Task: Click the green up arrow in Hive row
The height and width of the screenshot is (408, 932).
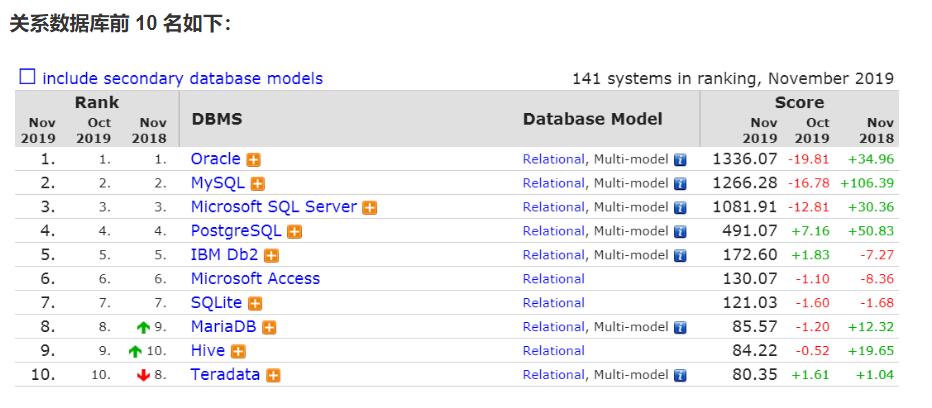Action: pyautogui.click(x=135, y=351)
